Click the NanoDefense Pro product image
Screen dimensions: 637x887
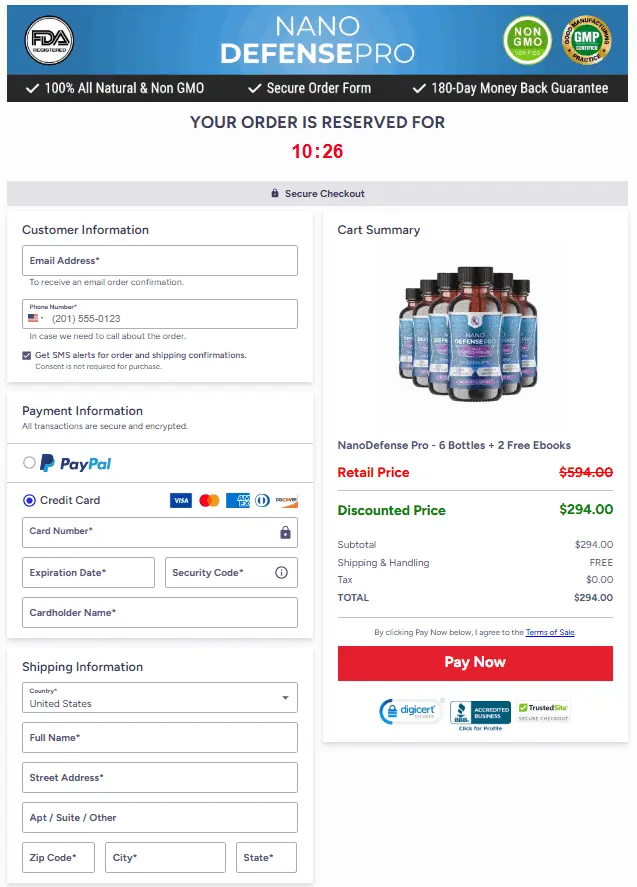pyautogui.click(x=469, y=331)
